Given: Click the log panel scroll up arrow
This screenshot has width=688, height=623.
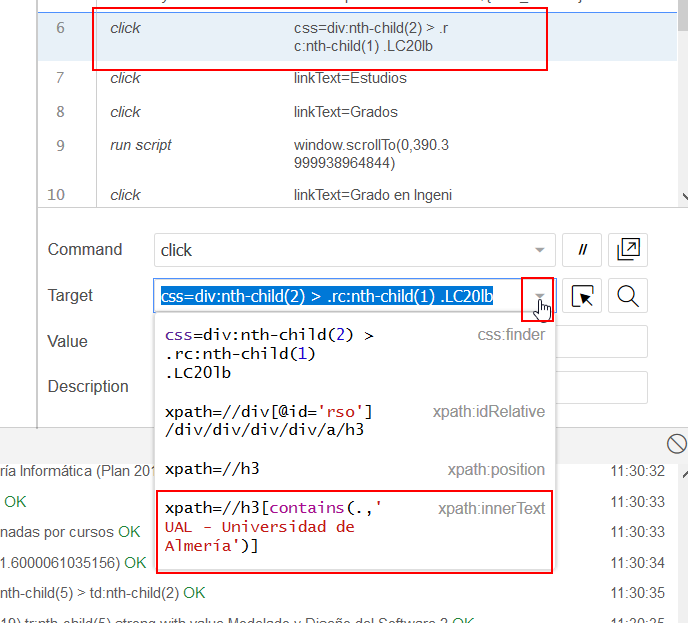Looking at the screenshot, I should [x=685, y=474].
